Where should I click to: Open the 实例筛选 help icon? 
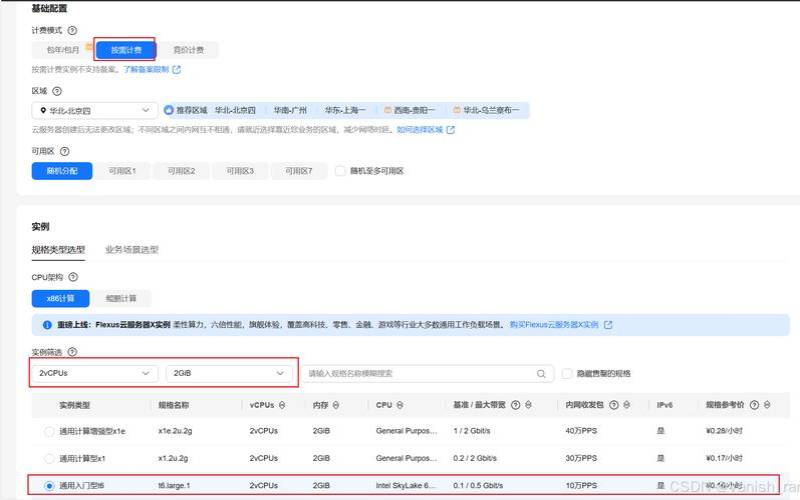coord(72,352)
